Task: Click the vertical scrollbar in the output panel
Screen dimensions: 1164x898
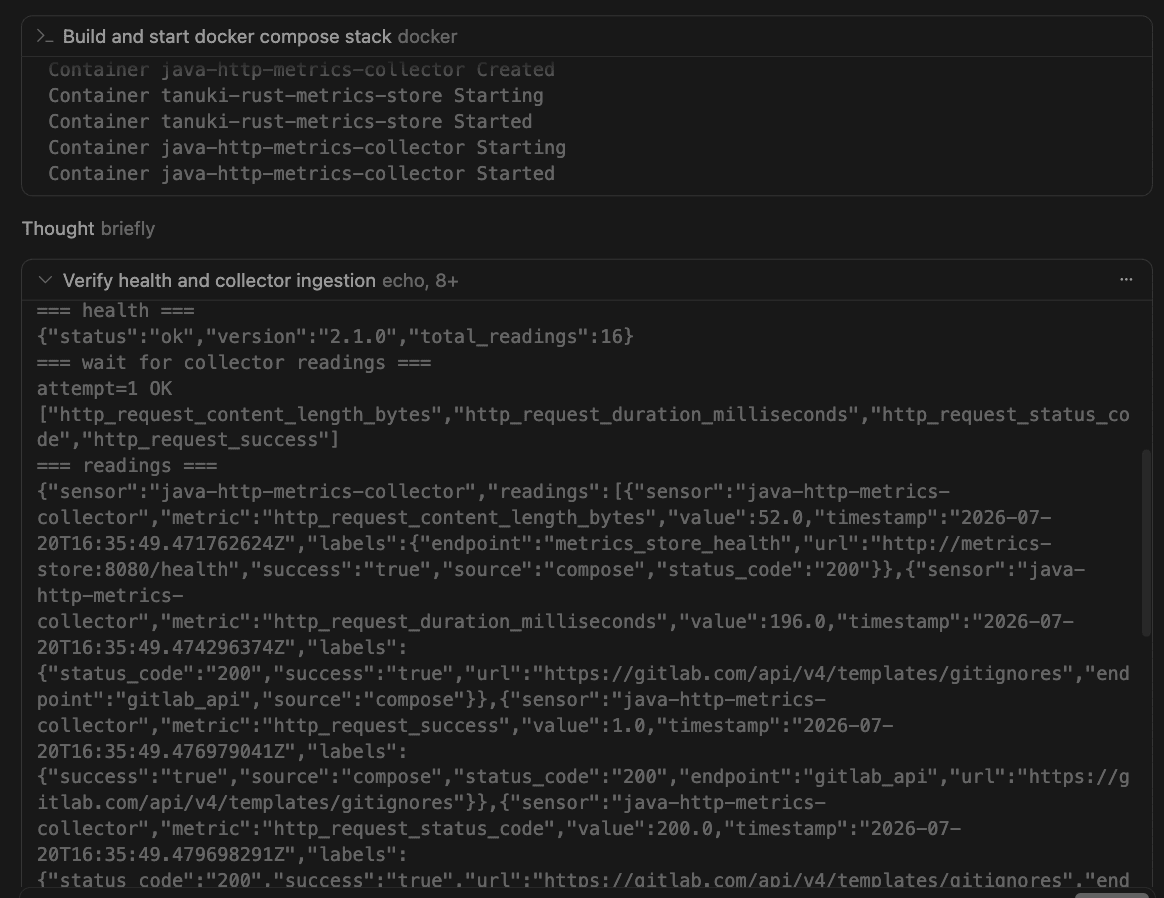Action: point(1146,542)
